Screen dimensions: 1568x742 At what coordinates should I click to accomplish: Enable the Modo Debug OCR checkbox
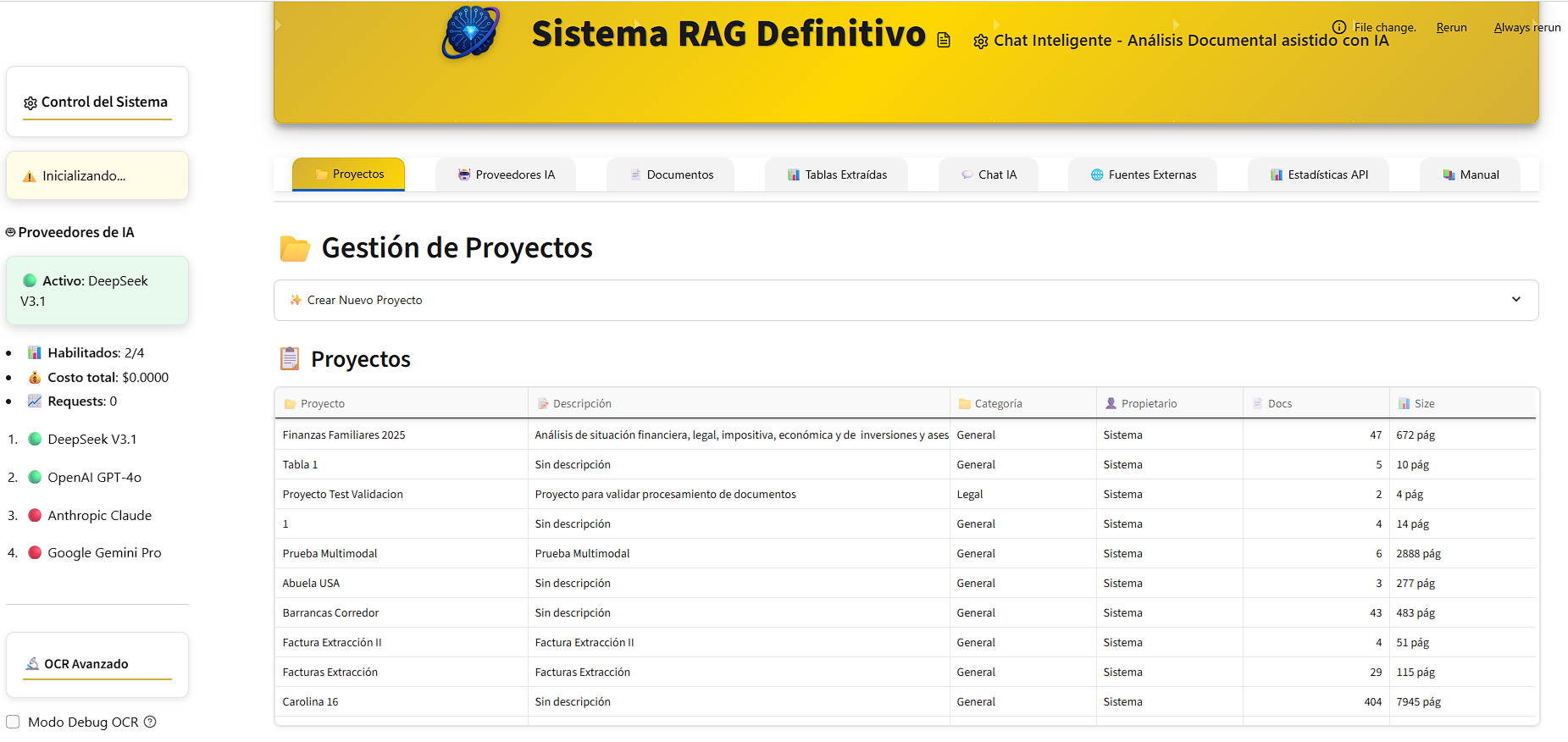[13, 722]
